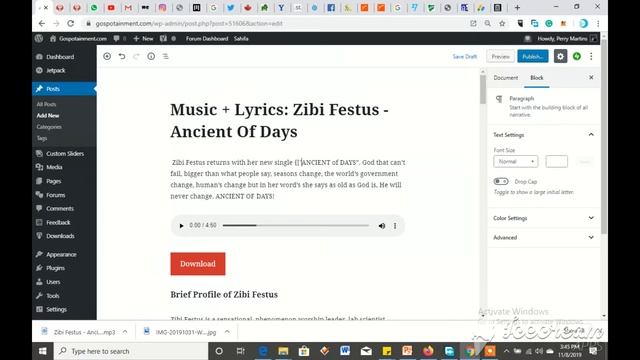Open block navigation list icon
Screen dimensions: 640x360
pos(165,56)
